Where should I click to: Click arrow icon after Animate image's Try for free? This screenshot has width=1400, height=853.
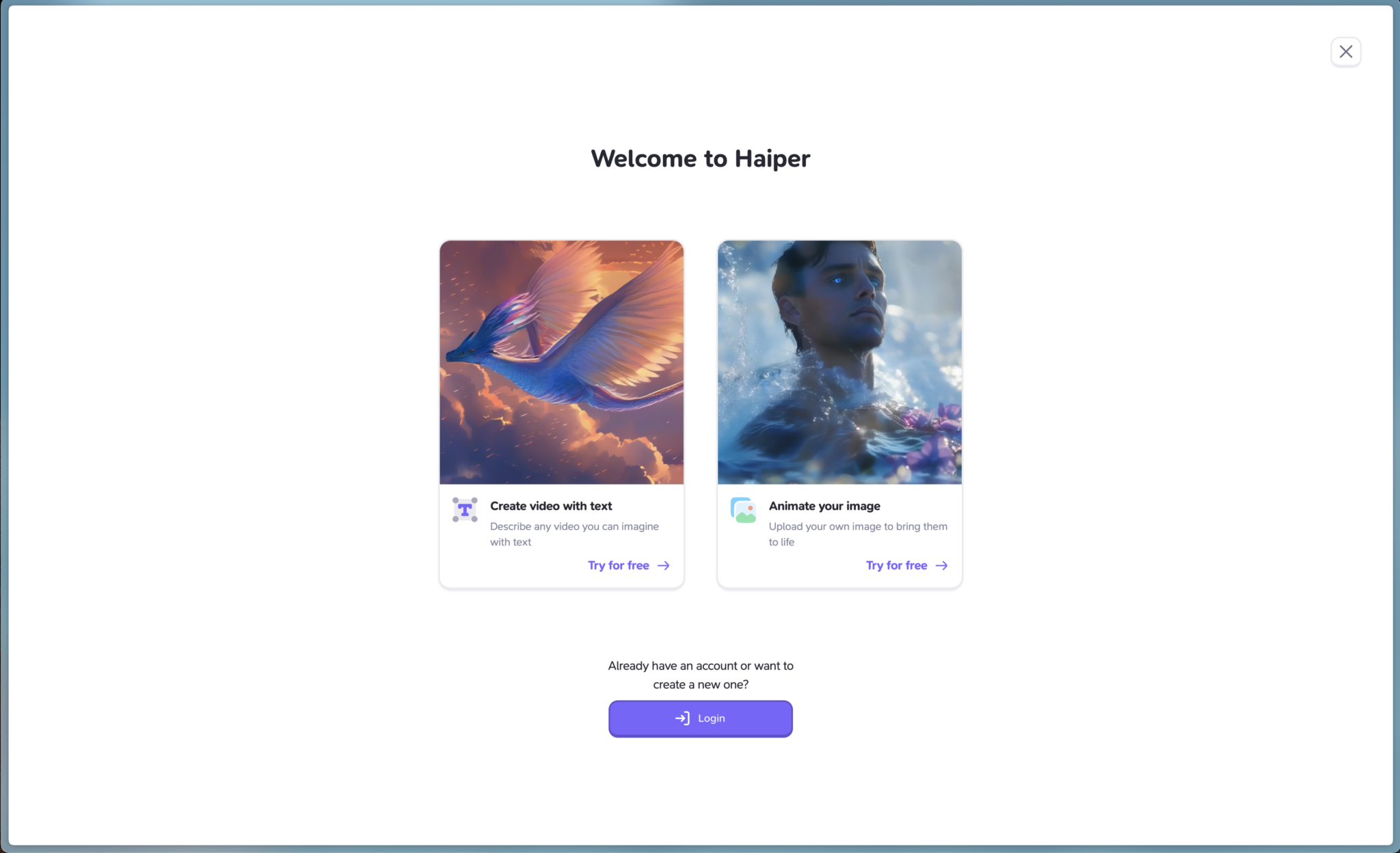point(941,566)
